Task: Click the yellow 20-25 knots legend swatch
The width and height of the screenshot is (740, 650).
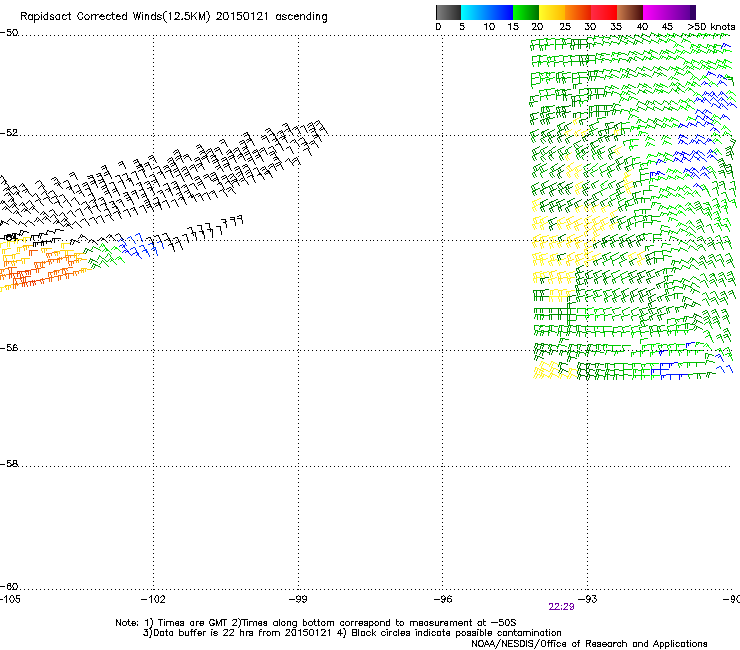Action: click(552, 12)
